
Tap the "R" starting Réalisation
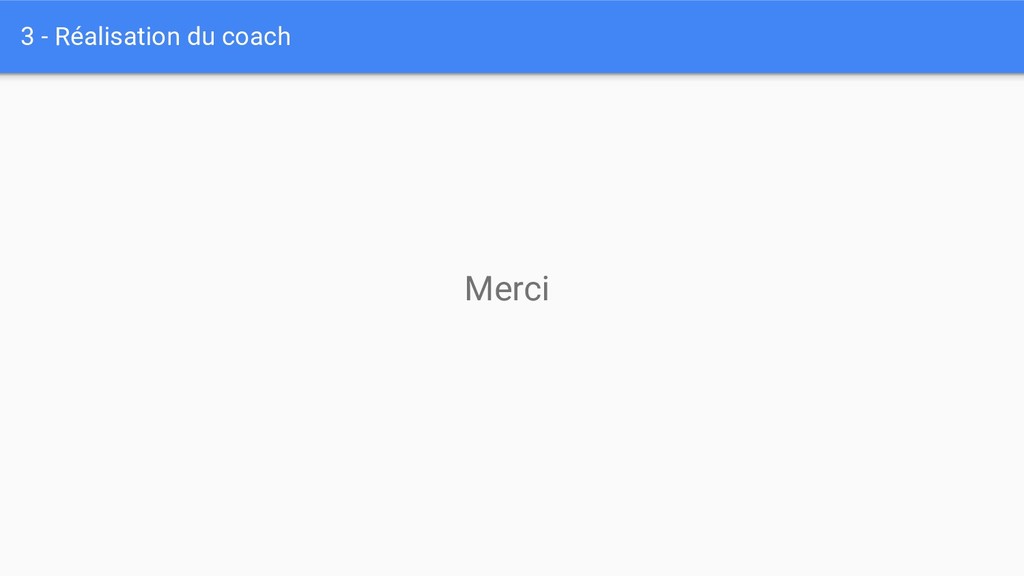coord(63,37)
